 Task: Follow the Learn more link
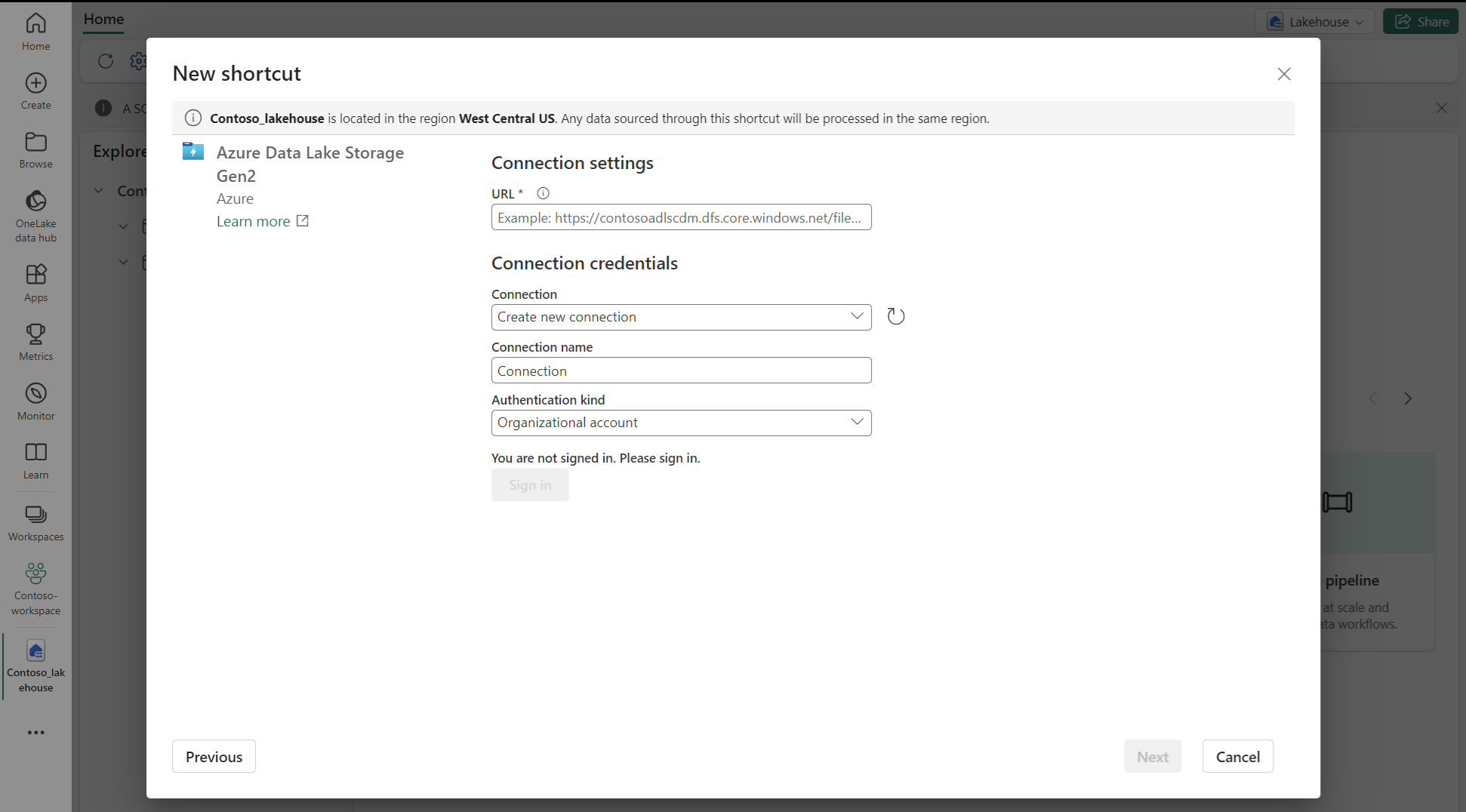coord(254,220)
